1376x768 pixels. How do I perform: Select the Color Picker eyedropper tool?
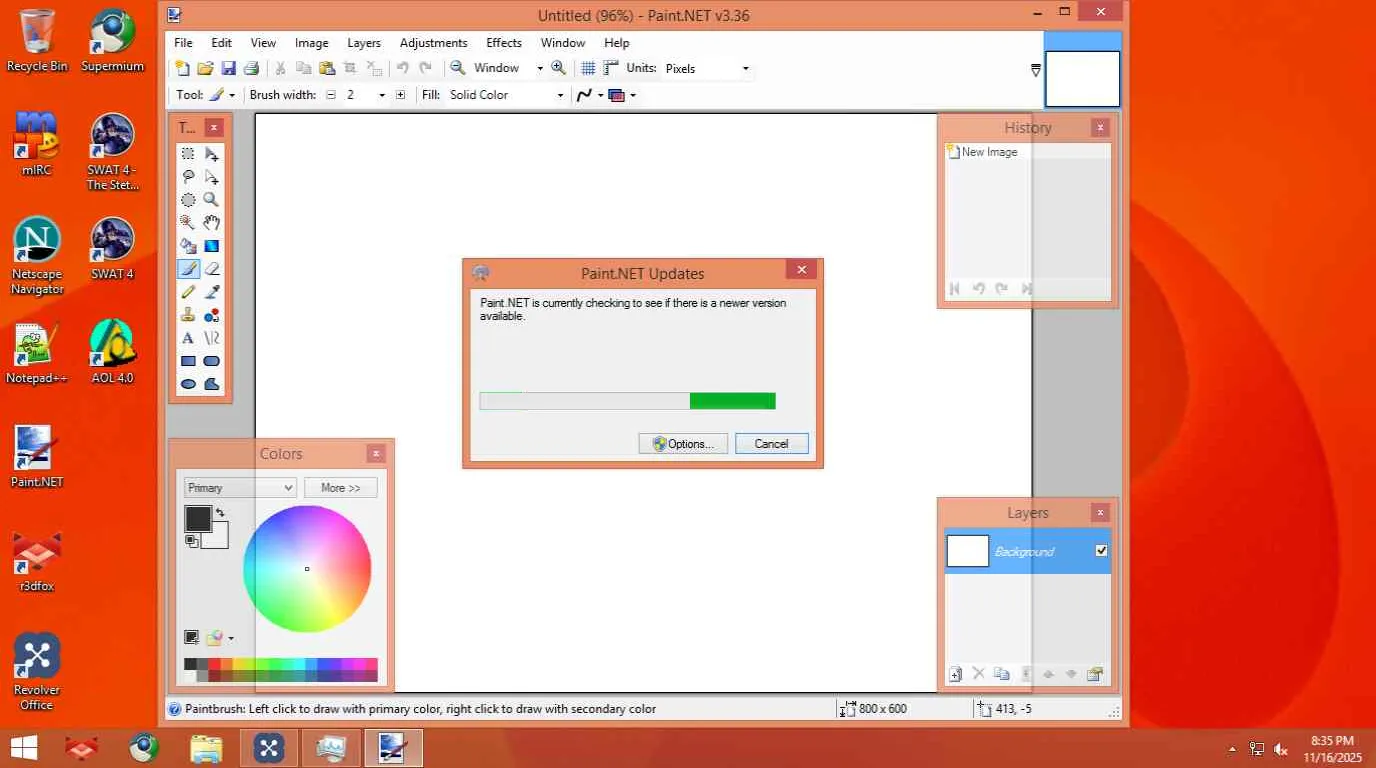pyautogui.click(x=212, y=292)
